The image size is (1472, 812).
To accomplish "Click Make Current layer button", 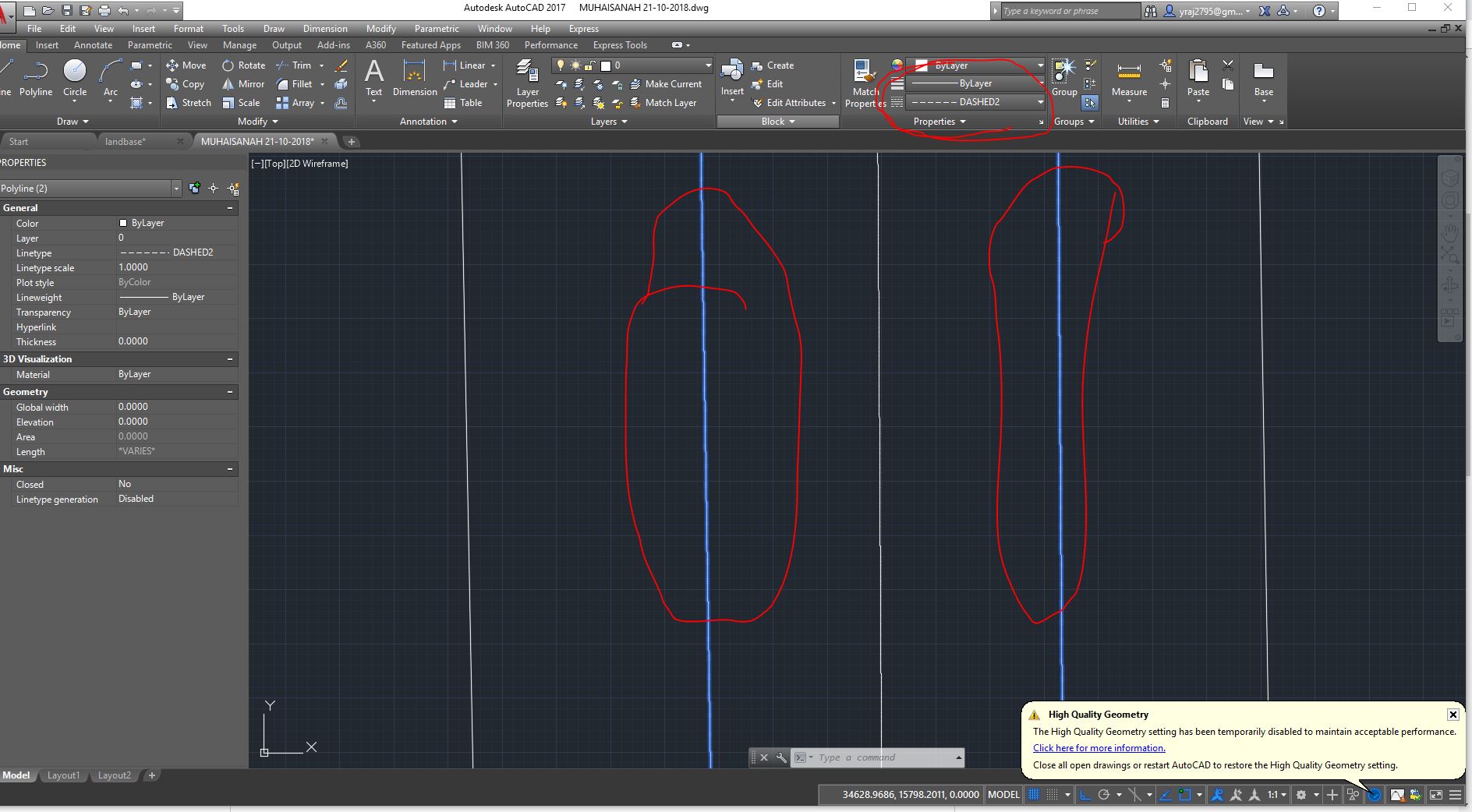I will (666, 84).
